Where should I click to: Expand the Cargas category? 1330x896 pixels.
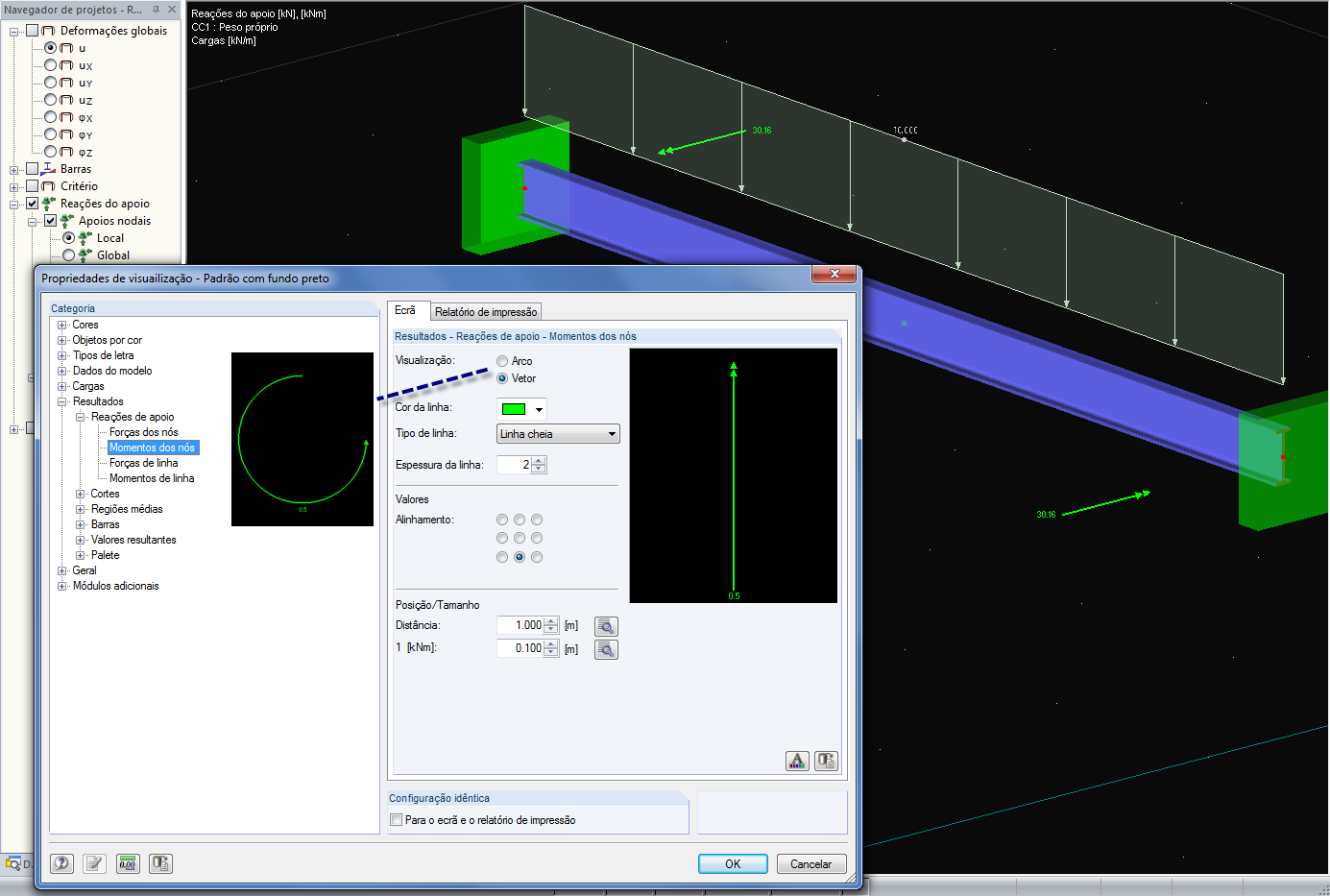point(62,386)
